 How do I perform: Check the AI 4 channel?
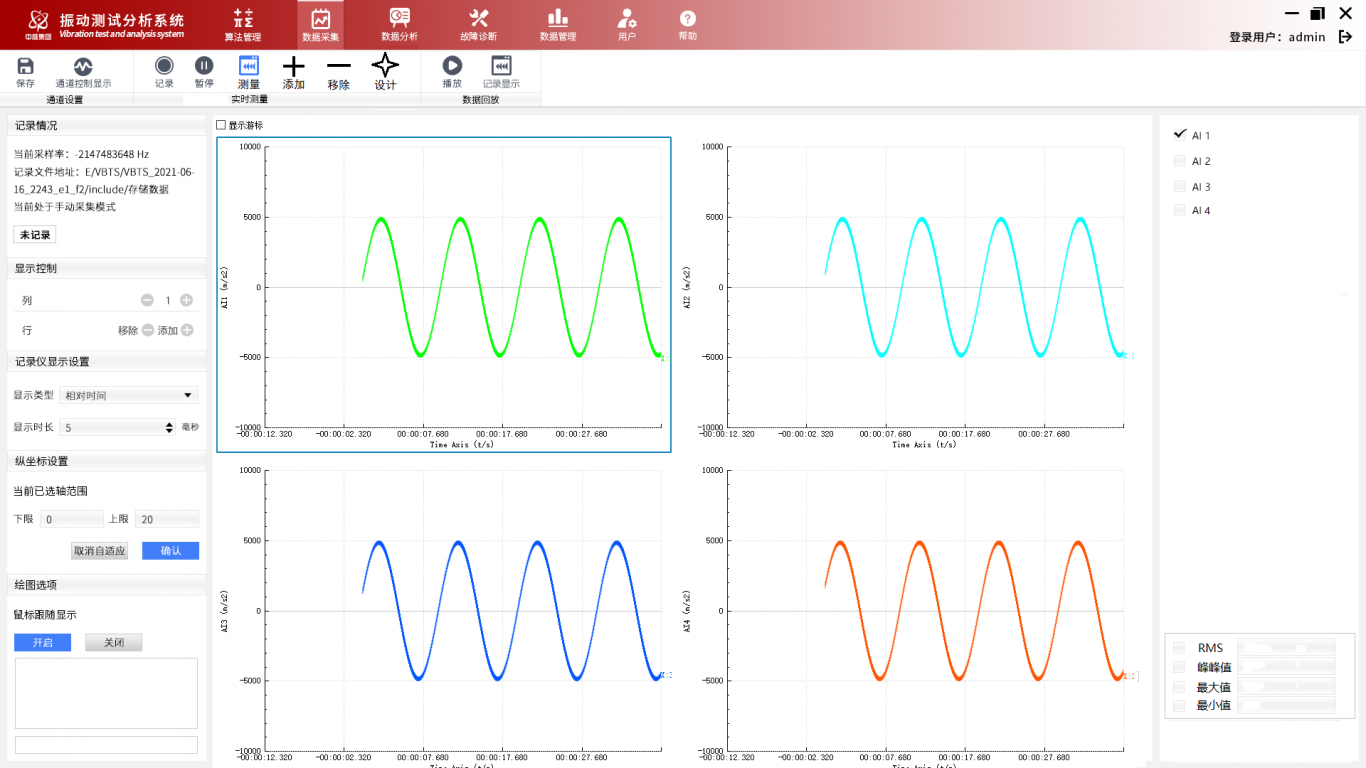(x=1180, y=210)
